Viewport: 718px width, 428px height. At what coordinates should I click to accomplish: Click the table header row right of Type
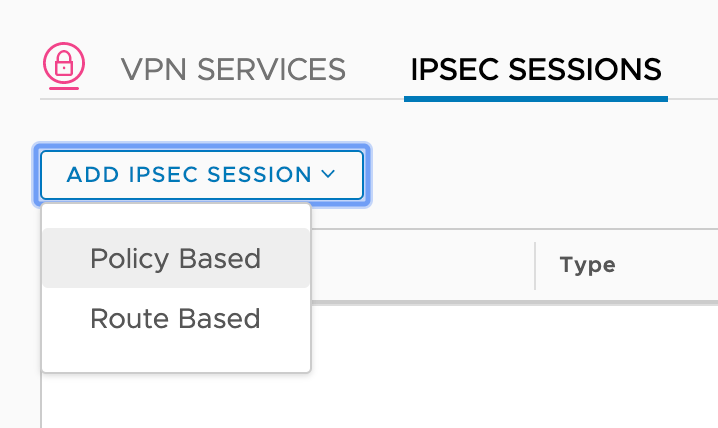[670, 265]
